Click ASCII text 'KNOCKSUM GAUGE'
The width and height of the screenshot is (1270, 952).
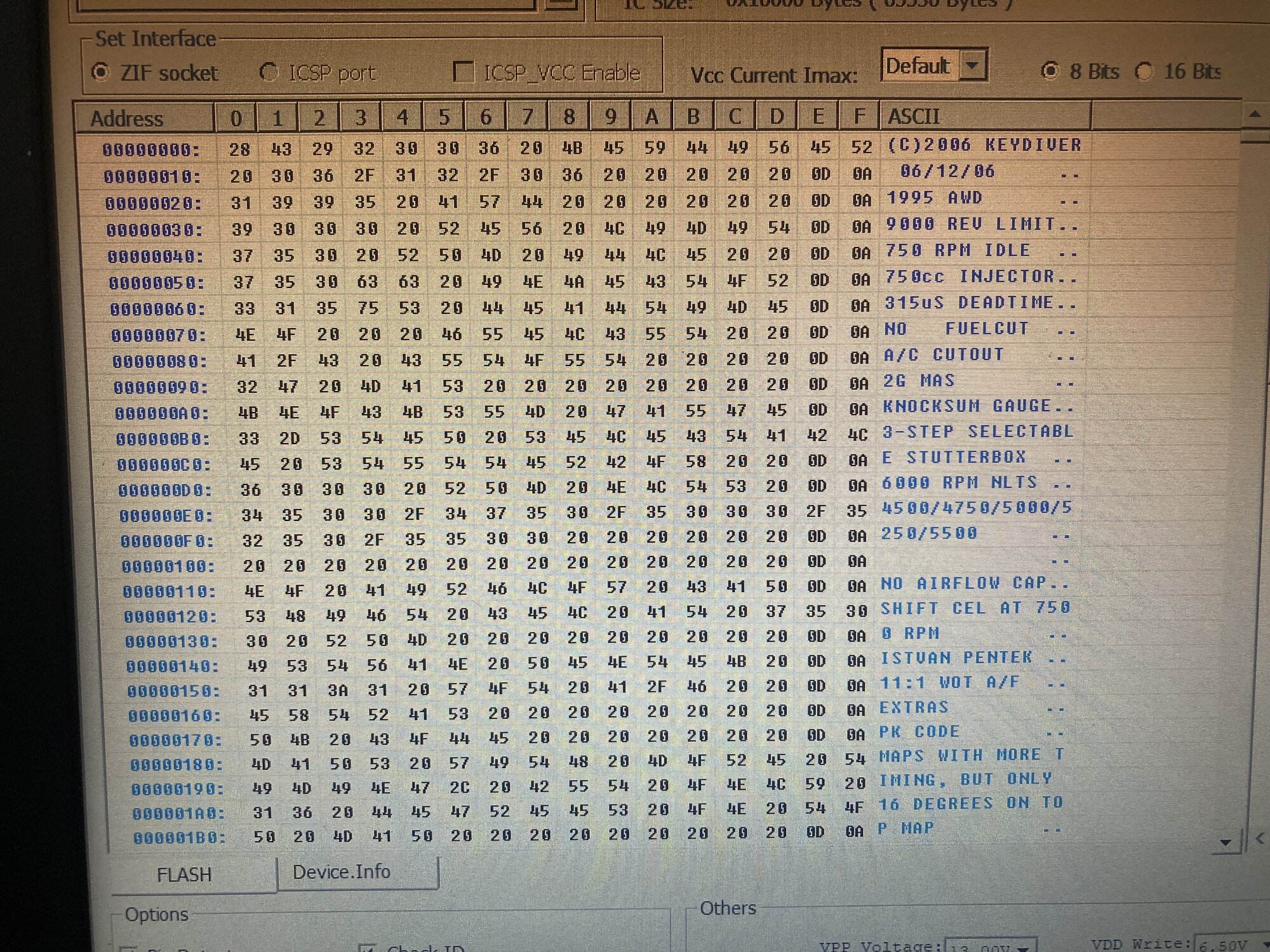tap(967, 406)
